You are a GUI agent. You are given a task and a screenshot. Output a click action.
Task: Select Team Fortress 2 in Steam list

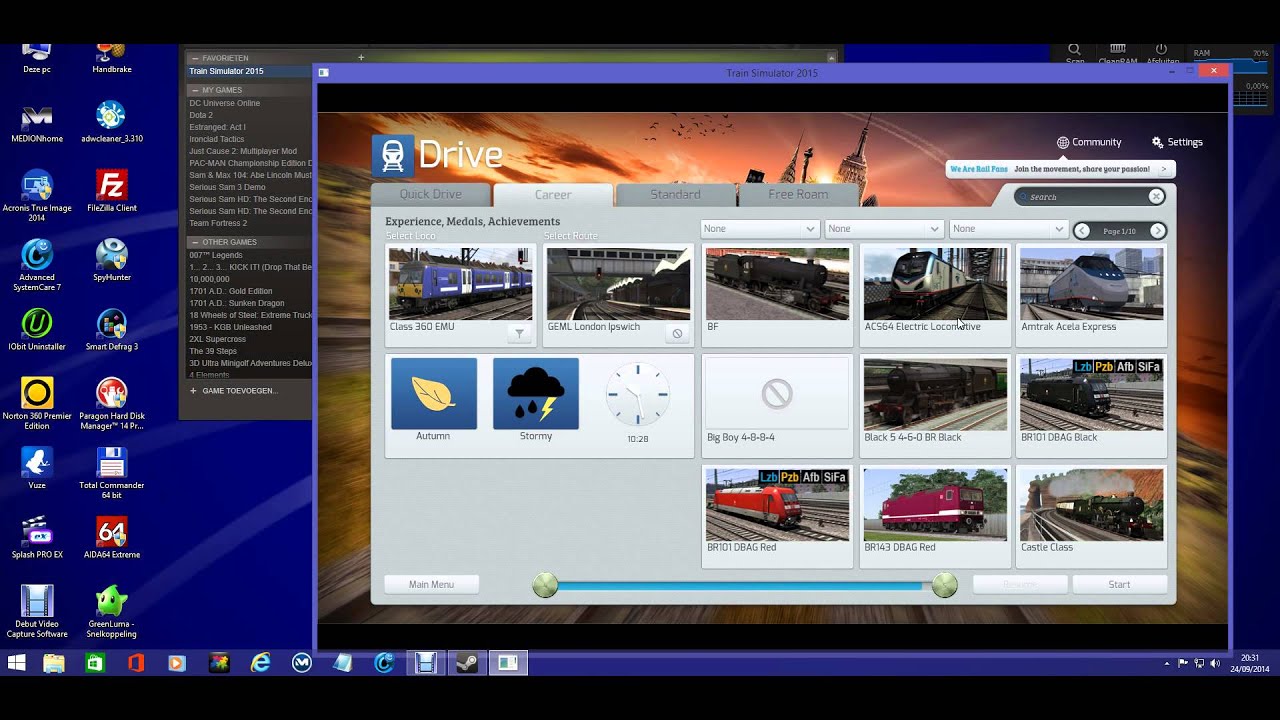coord(218,223)
